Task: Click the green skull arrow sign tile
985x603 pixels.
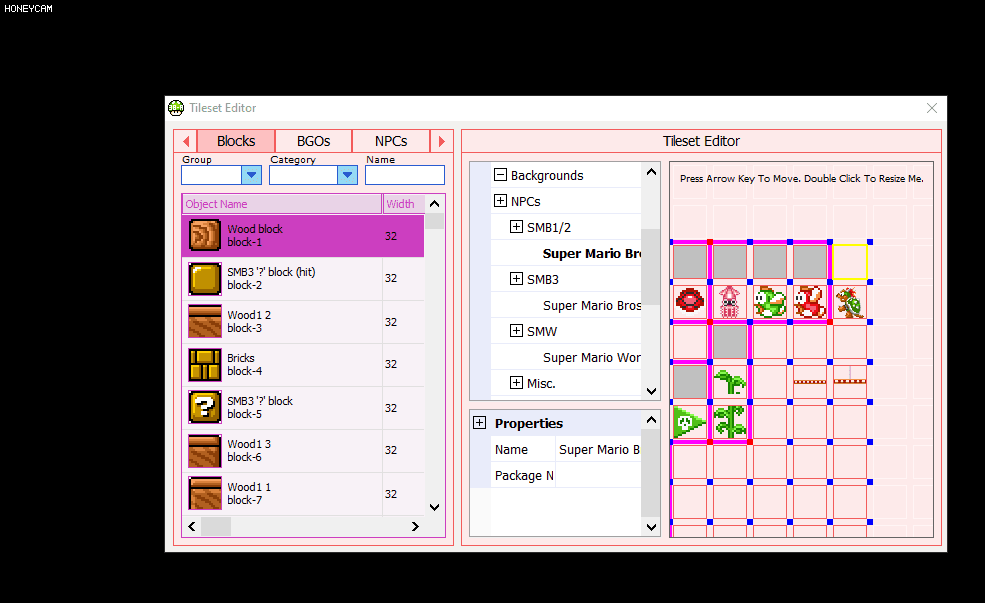Action: (690, 422)
